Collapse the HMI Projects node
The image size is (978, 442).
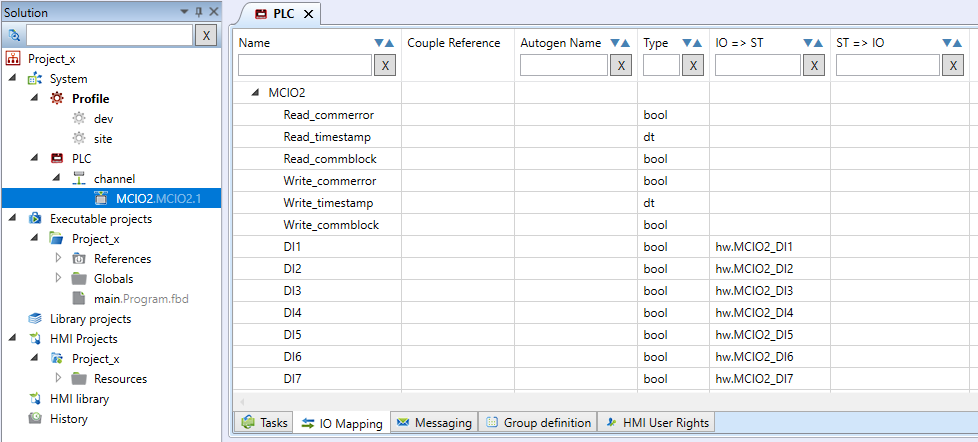[x=14, y=339]
